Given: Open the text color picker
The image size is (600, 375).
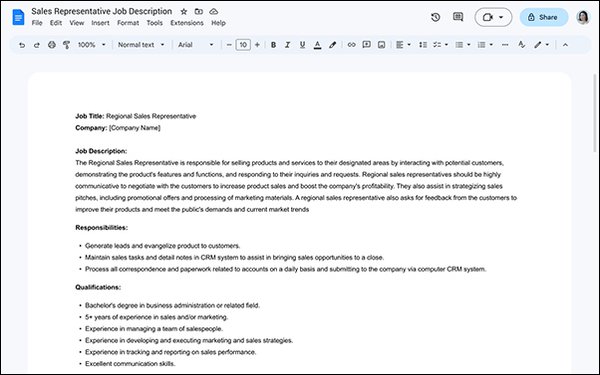Looking at the screenshot, I should (317, 45).
